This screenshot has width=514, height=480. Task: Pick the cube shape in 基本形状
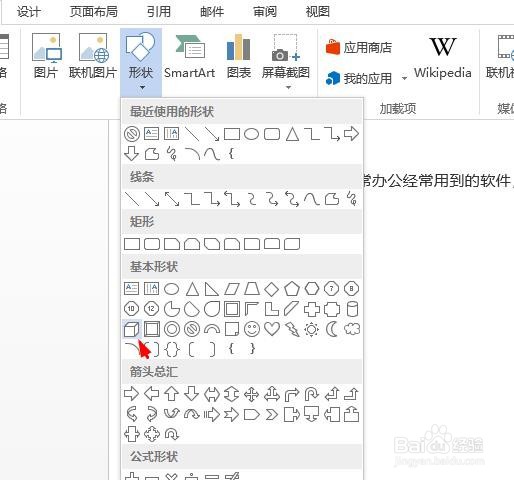point(132,329)
